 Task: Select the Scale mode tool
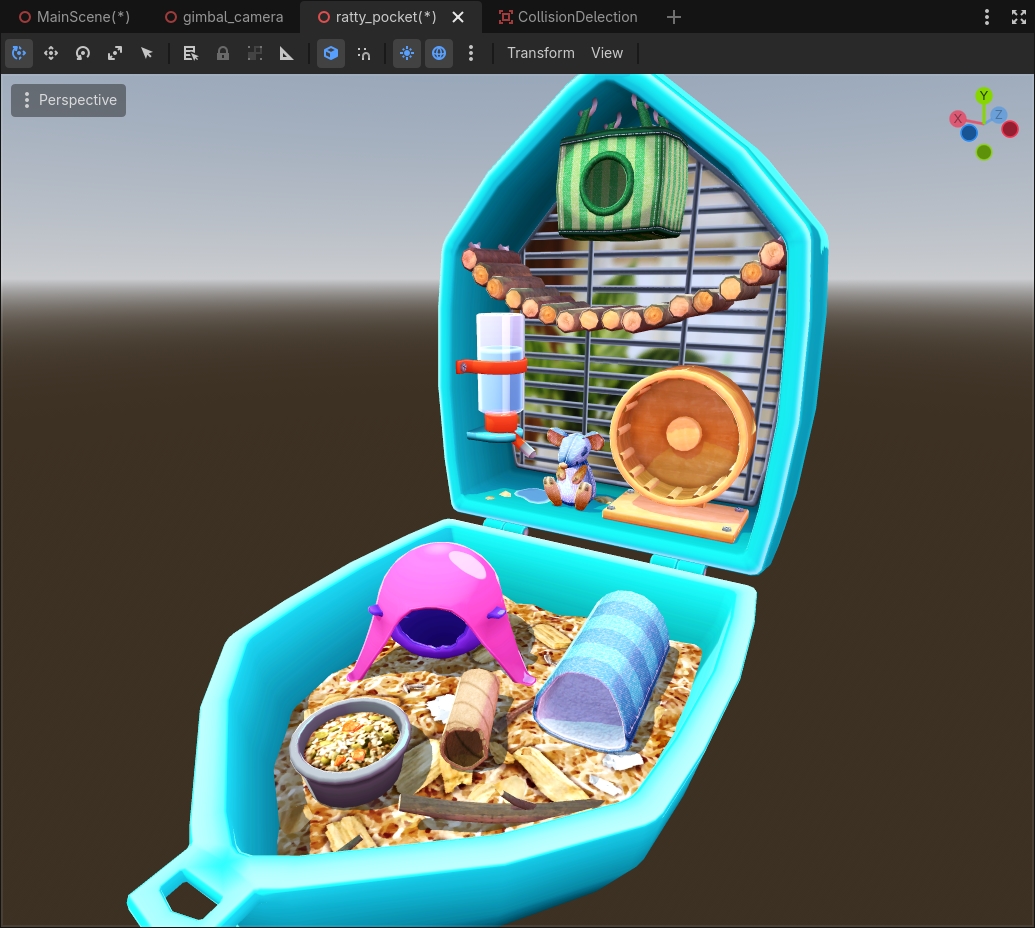pyautogui.click(x=115, y=53)
